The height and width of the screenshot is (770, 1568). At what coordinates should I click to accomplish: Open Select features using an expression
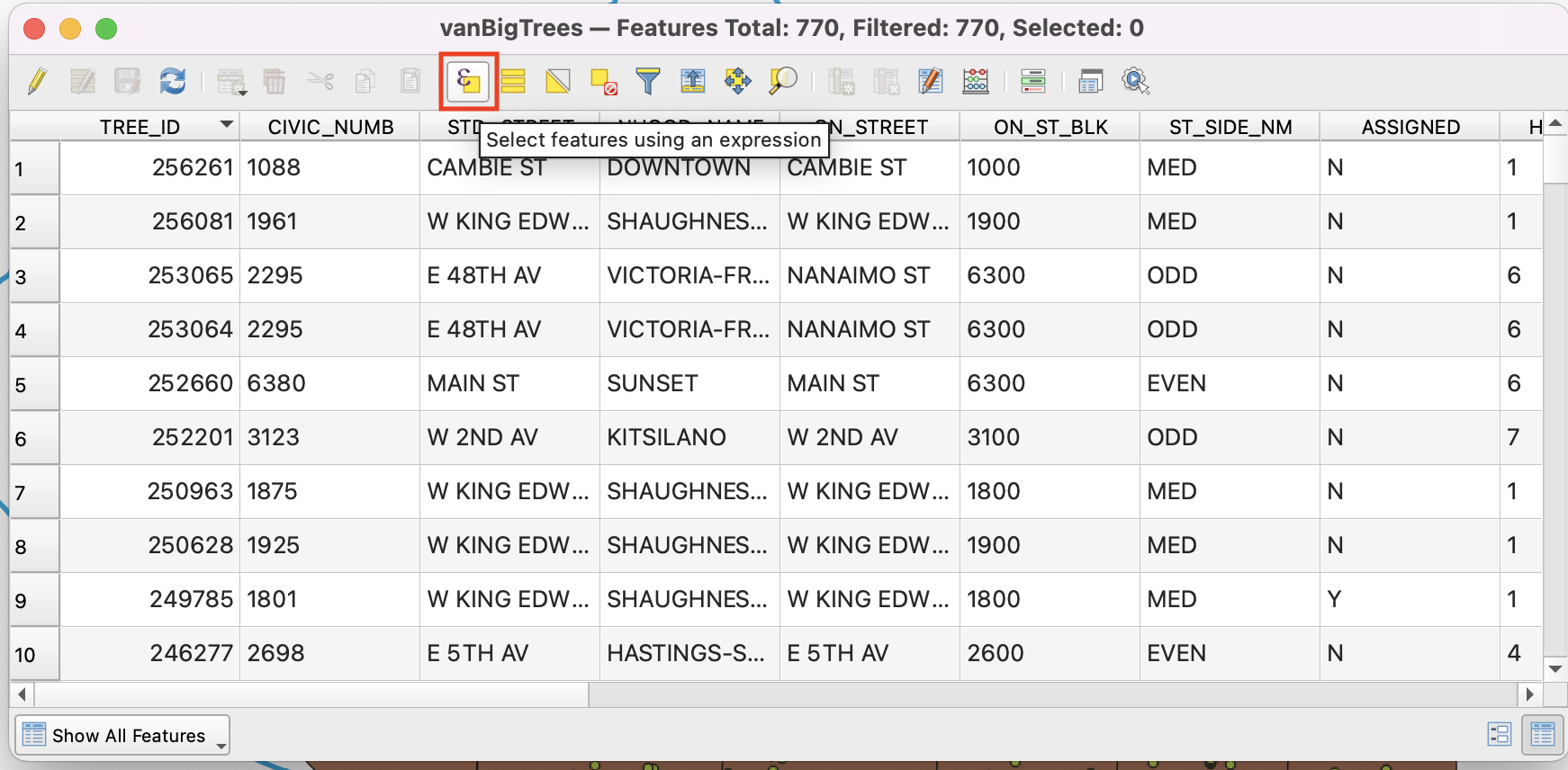[x=468, y=82]
